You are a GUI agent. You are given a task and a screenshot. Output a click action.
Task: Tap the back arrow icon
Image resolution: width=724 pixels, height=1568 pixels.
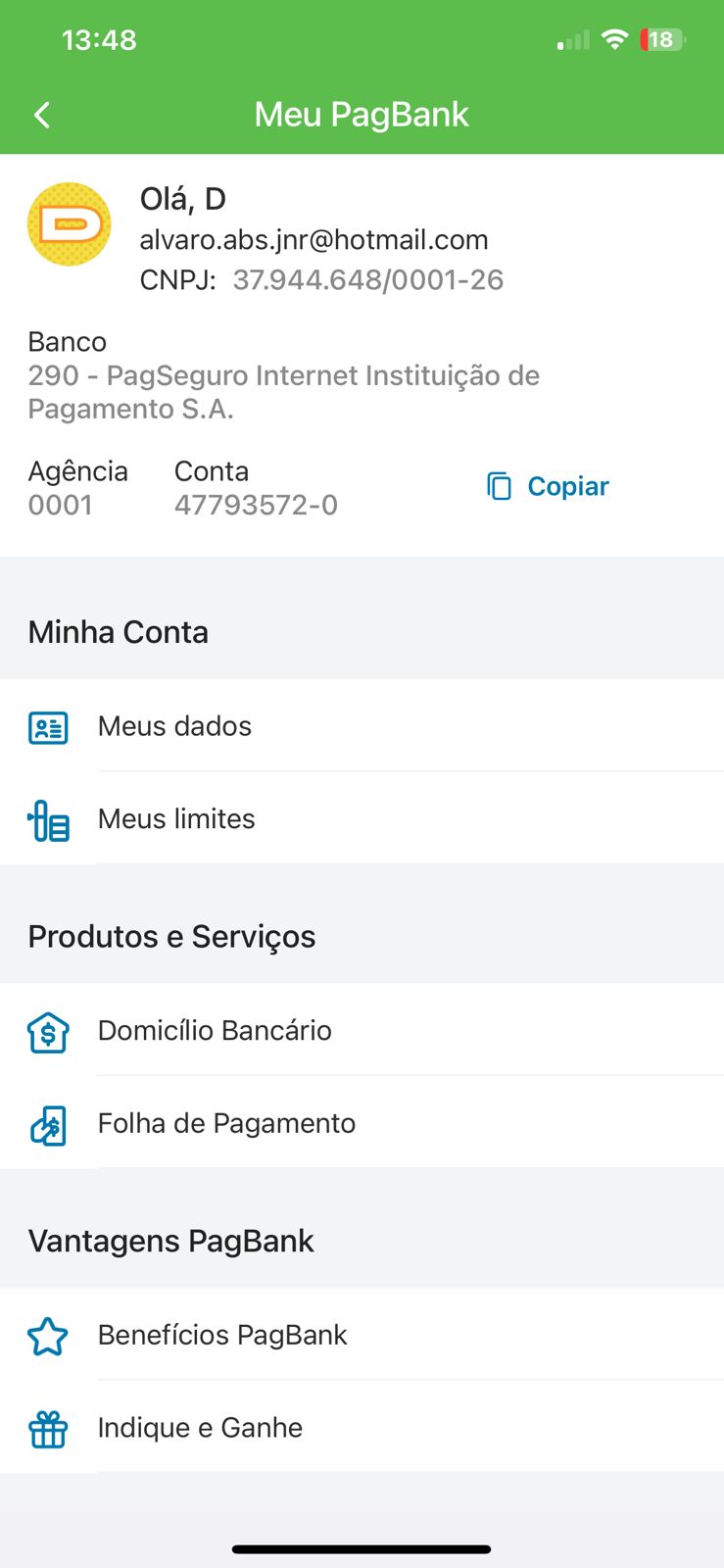(42, 115)
